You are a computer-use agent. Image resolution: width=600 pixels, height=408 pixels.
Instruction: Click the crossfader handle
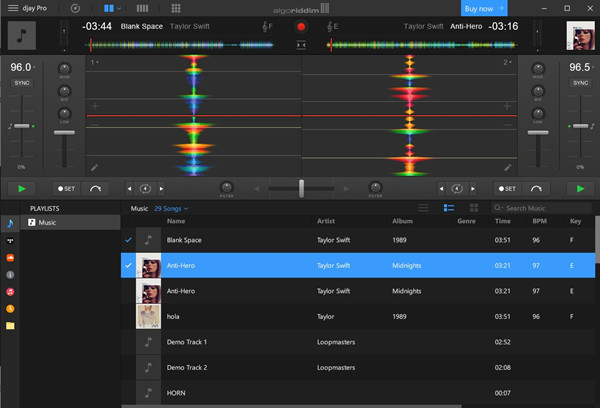point(302,188)
